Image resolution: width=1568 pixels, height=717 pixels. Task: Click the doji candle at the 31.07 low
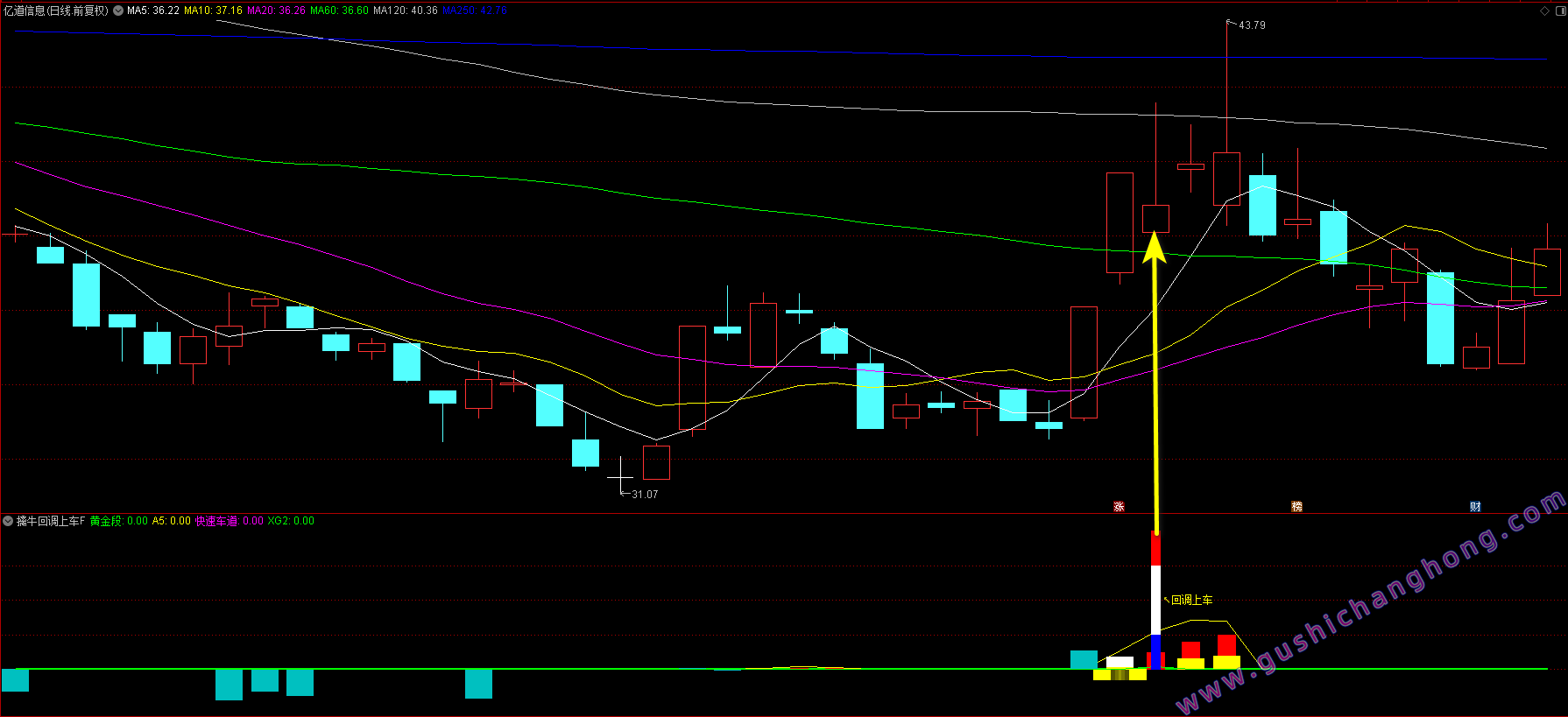pos(620,477)
